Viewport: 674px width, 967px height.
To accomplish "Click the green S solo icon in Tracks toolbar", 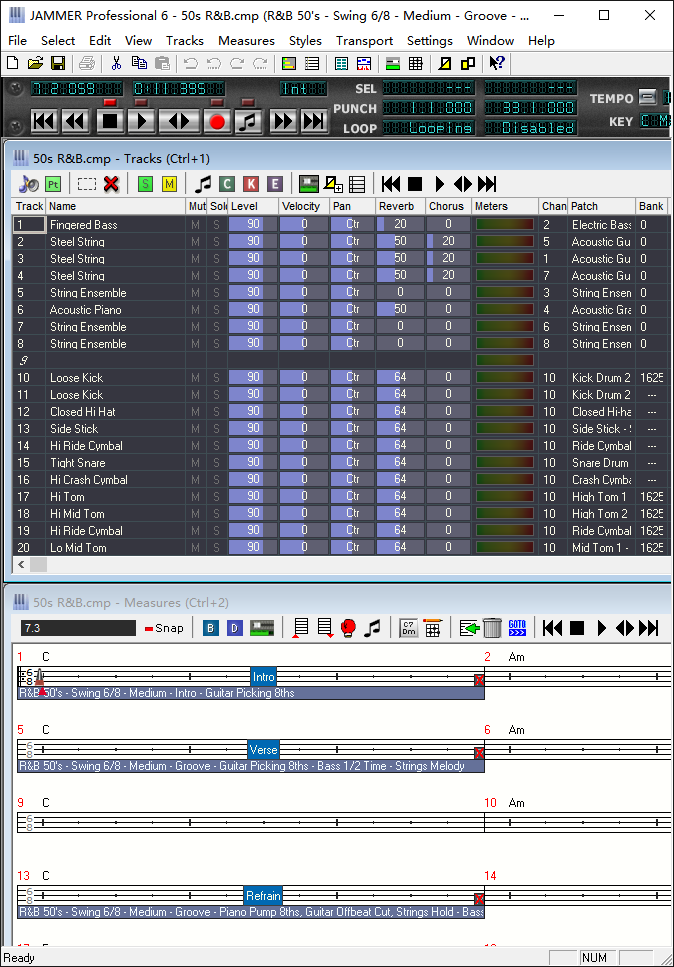I will 145,184.
